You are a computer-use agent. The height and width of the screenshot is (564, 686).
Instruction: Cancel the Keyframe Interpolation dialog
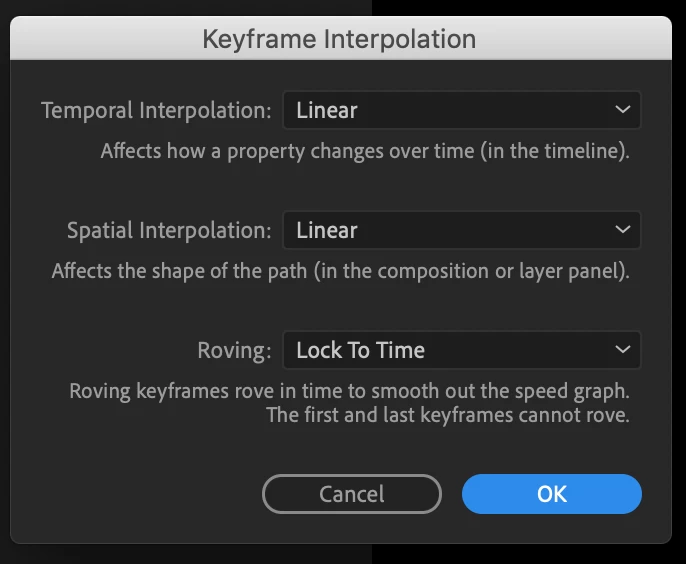click(351, 493)
